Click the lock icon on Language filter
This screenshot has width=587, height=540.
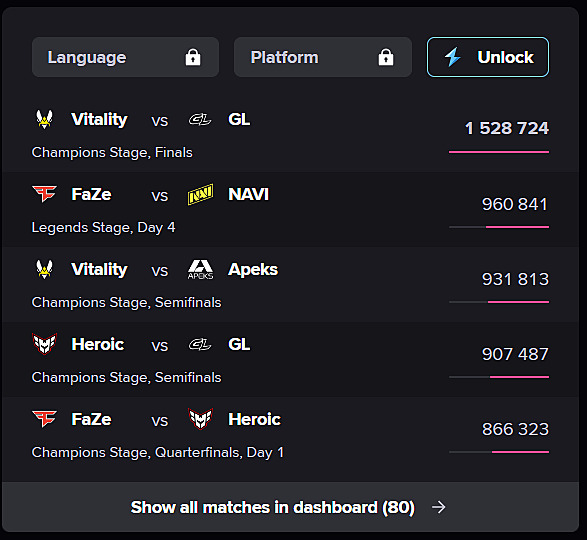(x=193, y=57)
